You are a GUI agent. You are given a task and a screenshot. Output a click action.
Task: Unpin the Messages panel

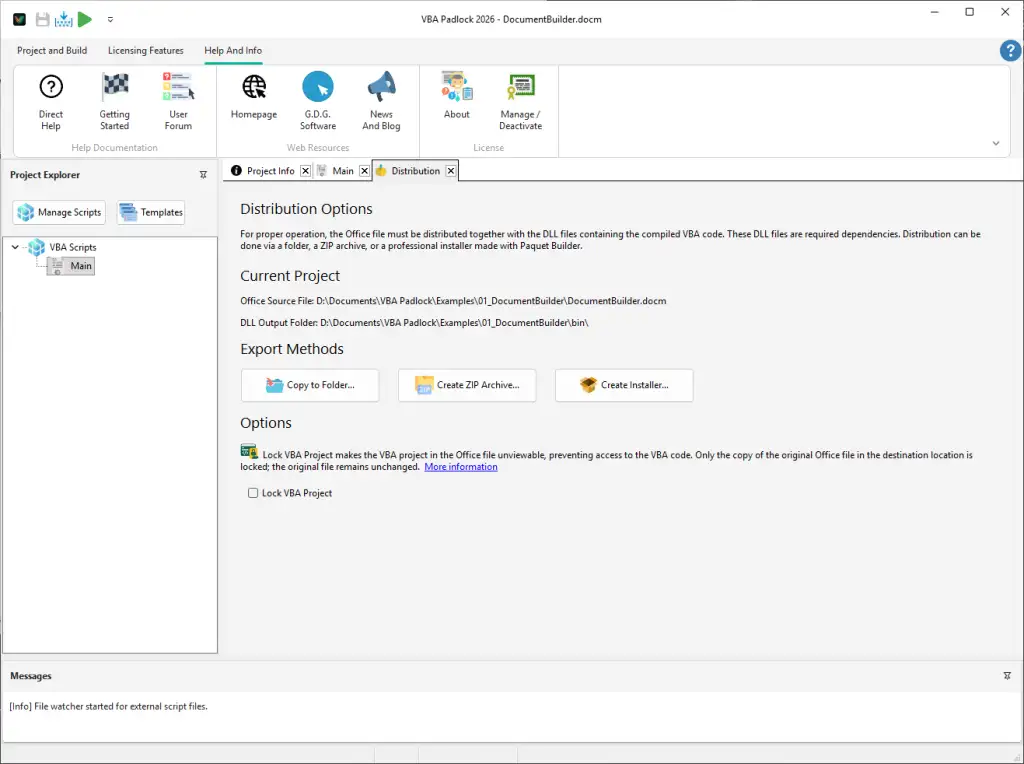click(1007, 675)
